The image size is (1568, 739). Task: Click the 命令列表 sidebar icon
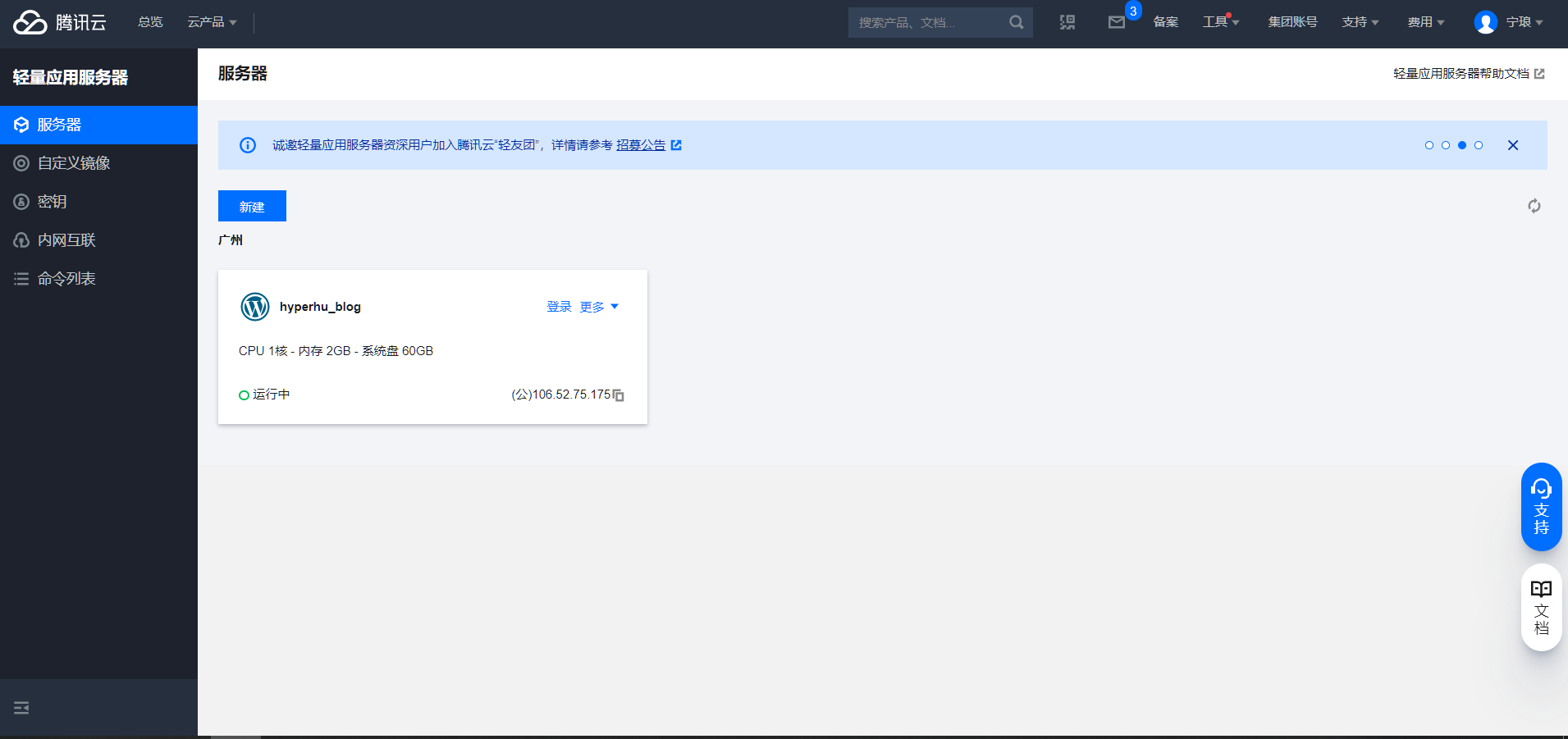point(21,279)
